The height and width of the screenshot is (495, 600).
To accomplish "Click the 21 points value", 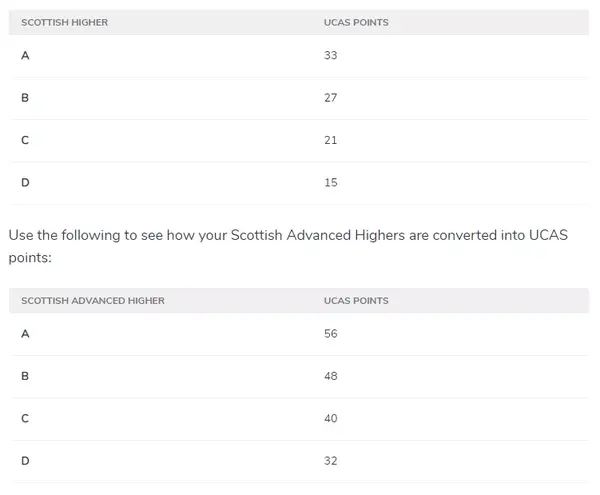I will 331,140.
